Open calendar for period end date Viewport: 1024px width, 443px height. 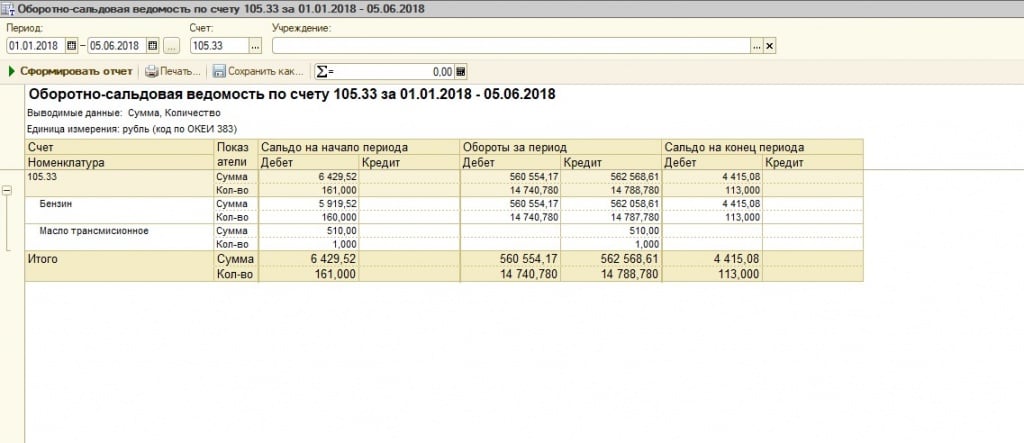(x=152, y=45)
